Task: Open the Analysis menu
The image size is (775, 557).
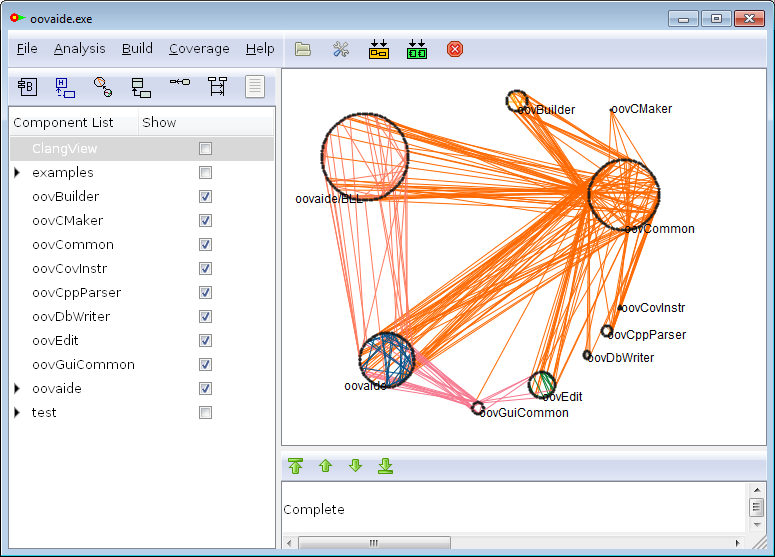Action: click(x=80, y=48)
